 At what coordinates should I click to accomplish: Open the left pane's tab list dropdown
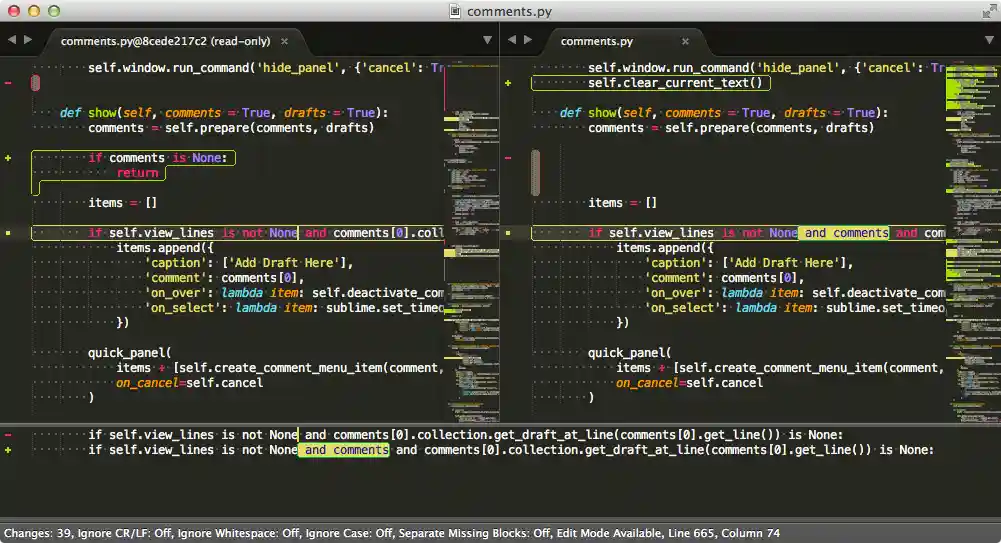click(487, 40)
